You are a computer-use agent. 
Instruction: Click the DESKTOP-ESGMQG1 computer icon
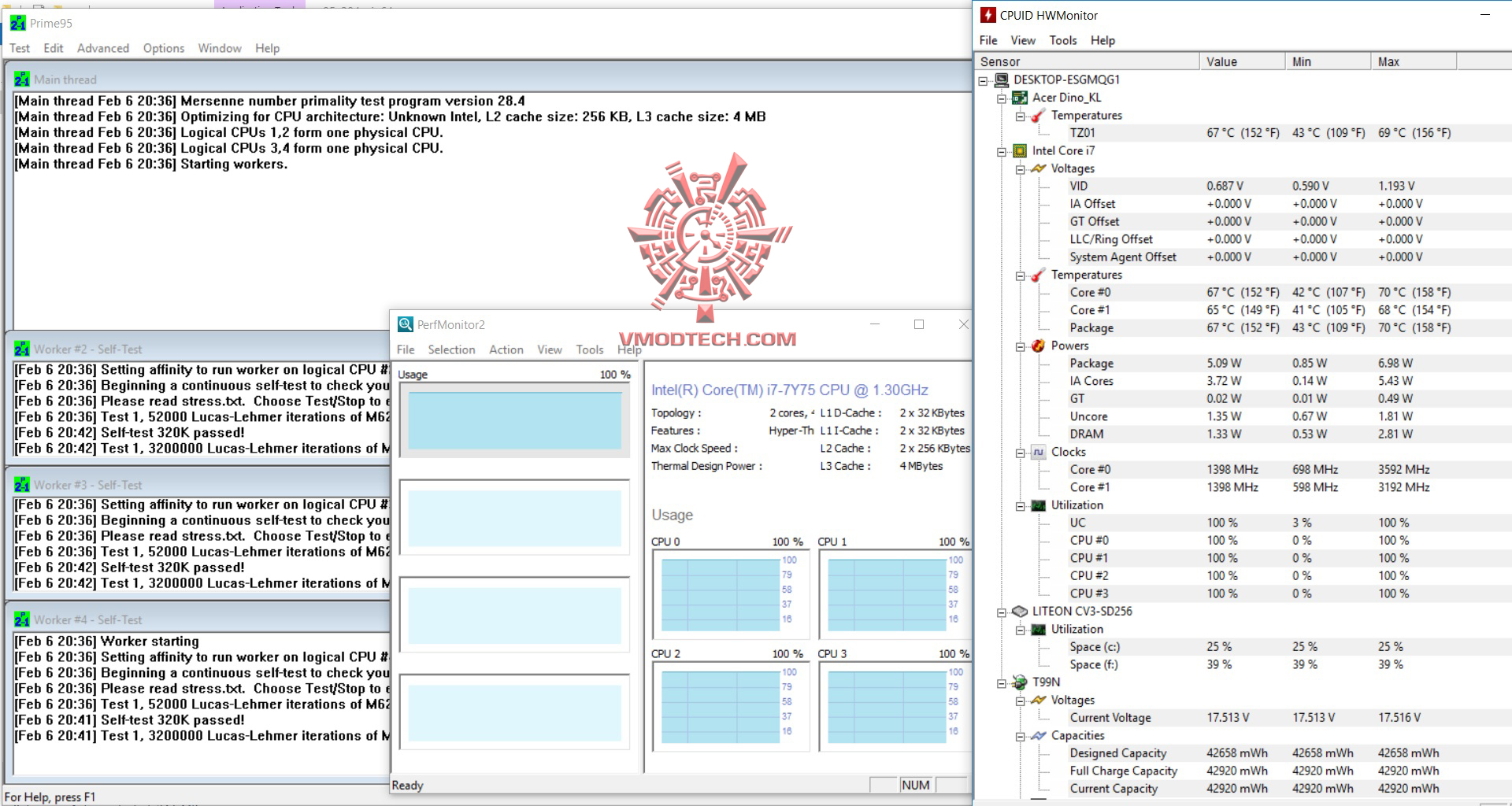click(x=1002, y=79)
